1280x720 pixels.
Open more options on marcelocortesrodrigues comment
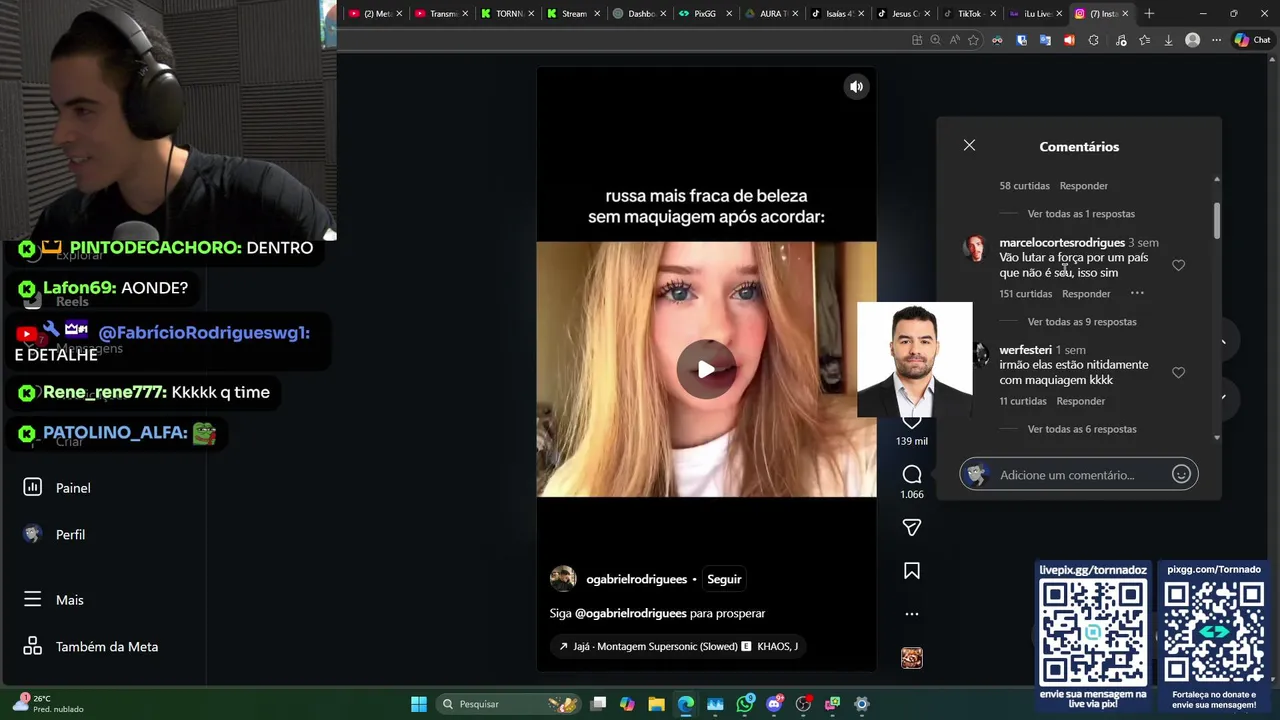click(x=1137, y=293)
